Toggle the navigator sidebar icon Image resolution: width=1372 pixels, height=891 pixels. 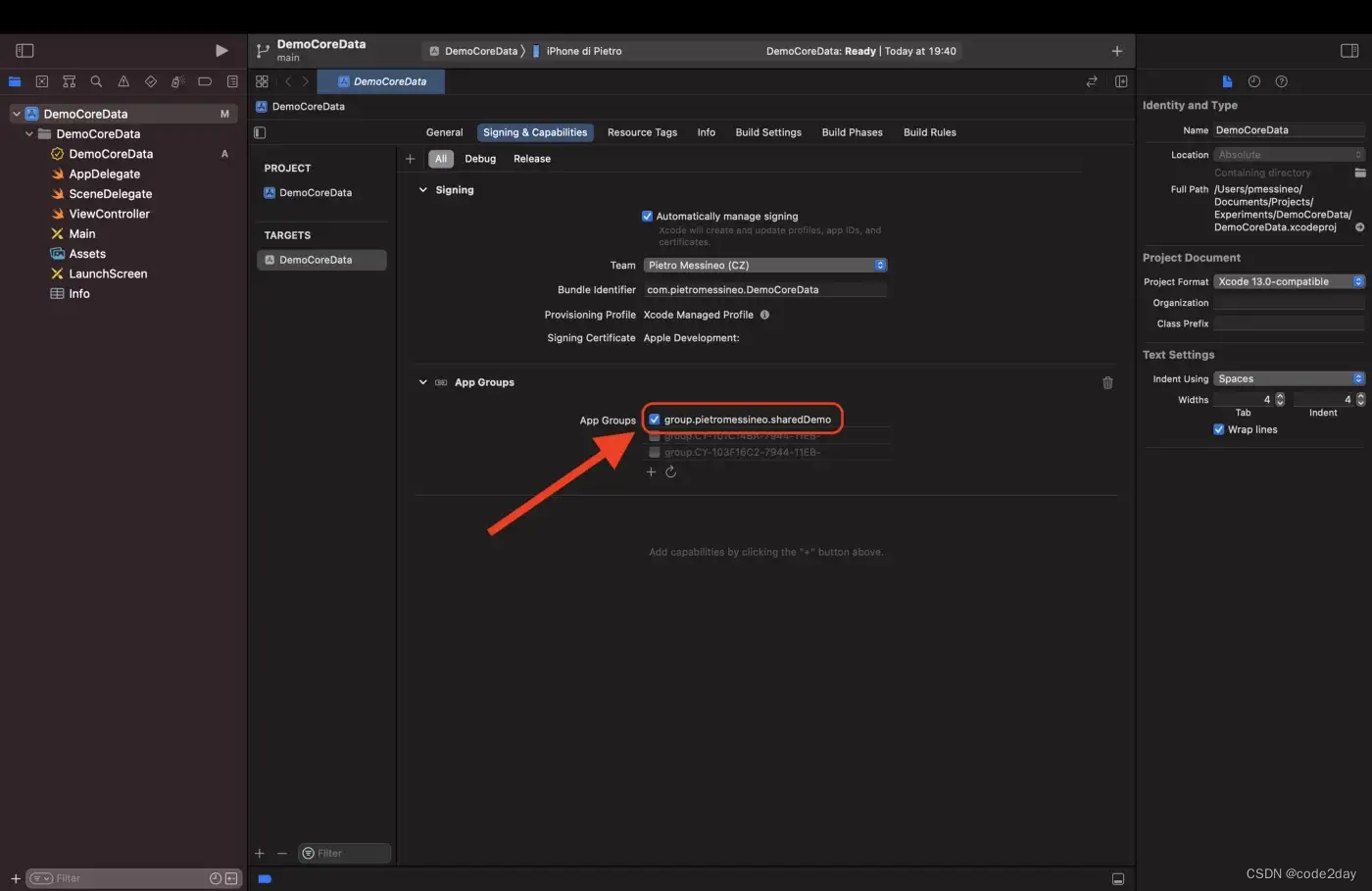coord(25,50)
